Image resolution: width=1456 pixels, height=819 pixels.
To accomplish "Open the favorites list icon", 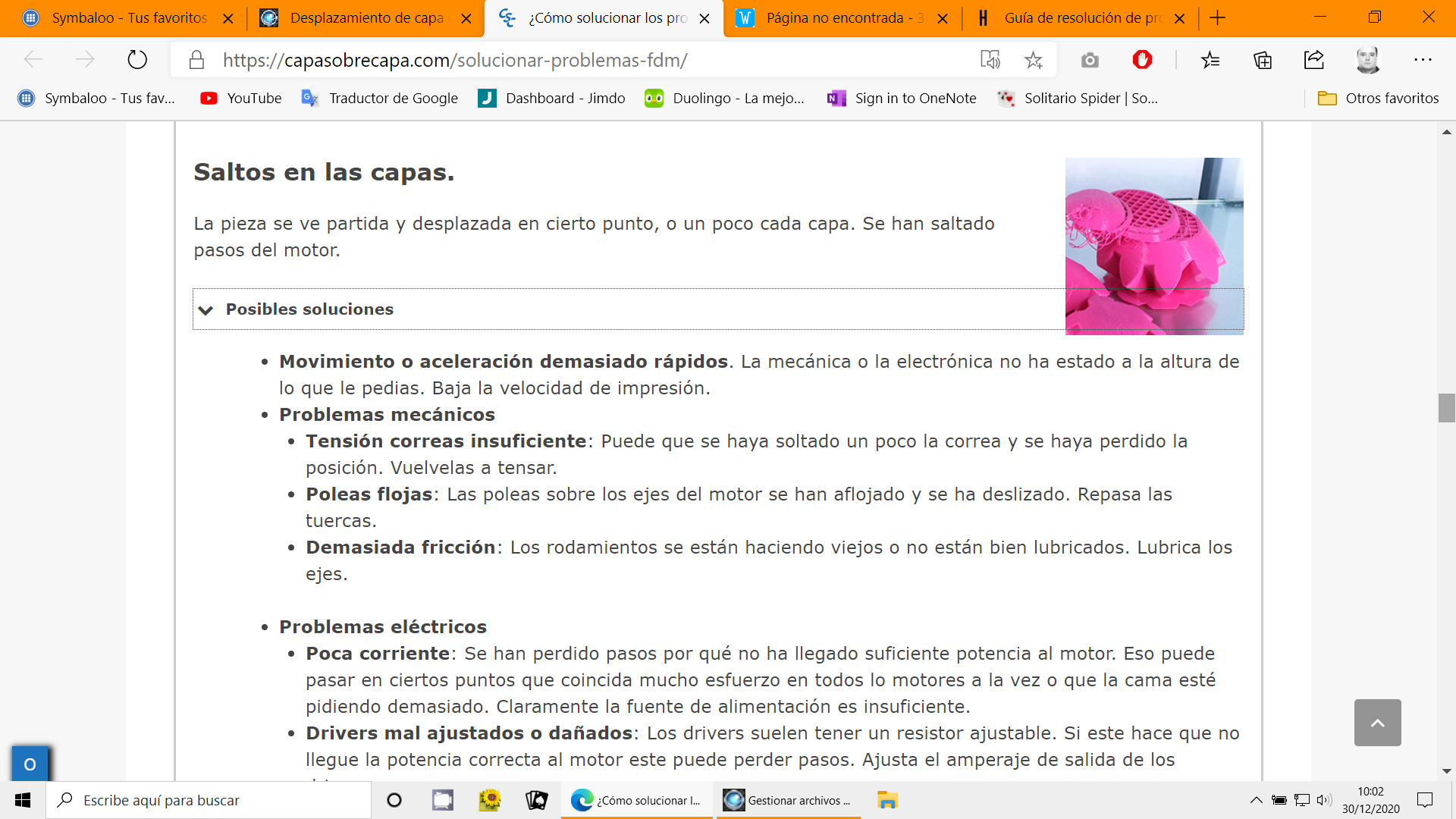I will coord(1210,60).
